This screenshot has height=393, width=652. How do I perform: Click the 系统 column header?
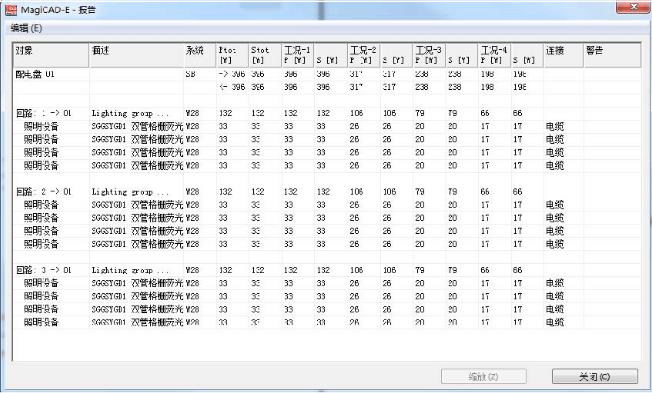click(200, 55)
